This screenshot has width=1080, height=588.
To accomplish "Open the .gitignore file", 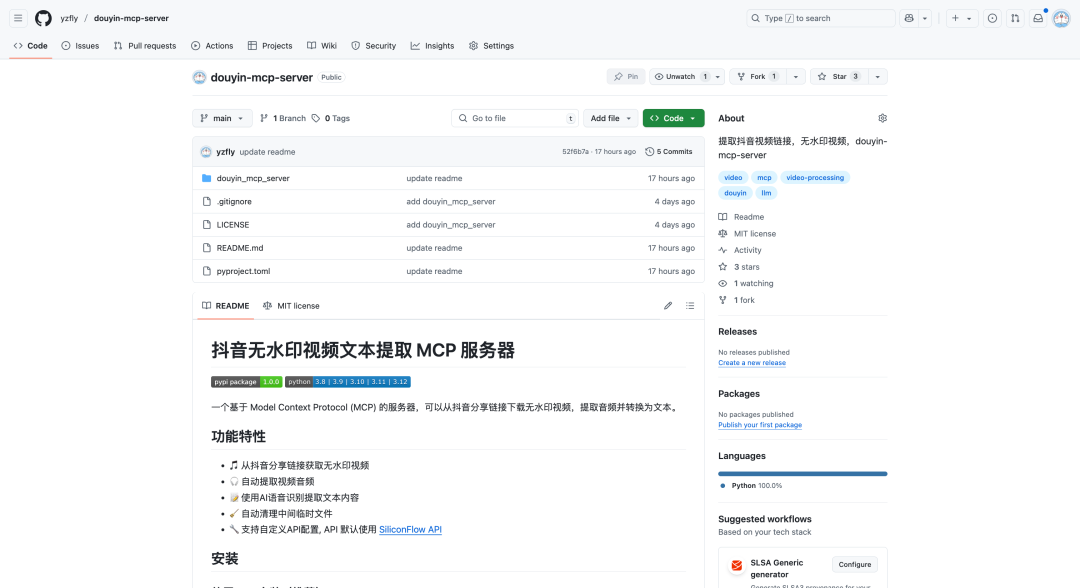I will tap(234, 202).
